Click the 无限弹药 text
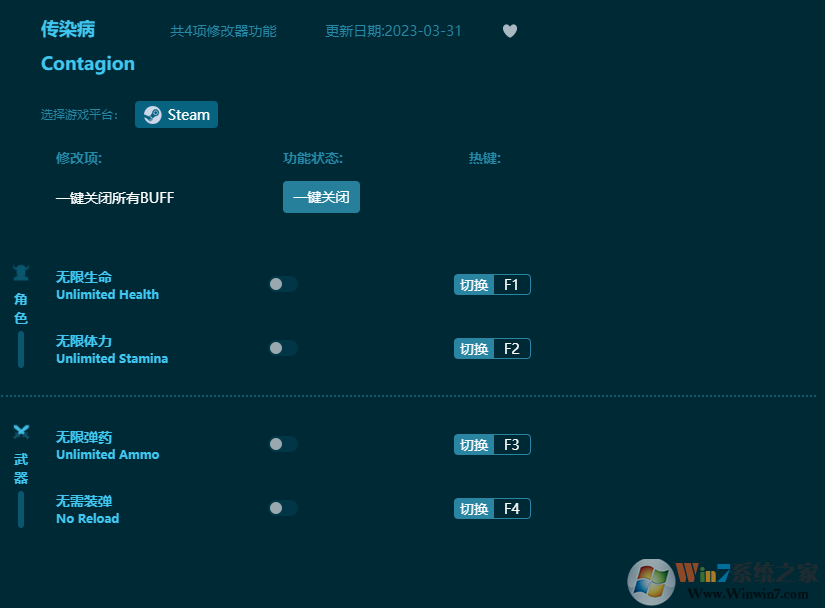This screenshot has width=825, height=608. click(84, 437)
